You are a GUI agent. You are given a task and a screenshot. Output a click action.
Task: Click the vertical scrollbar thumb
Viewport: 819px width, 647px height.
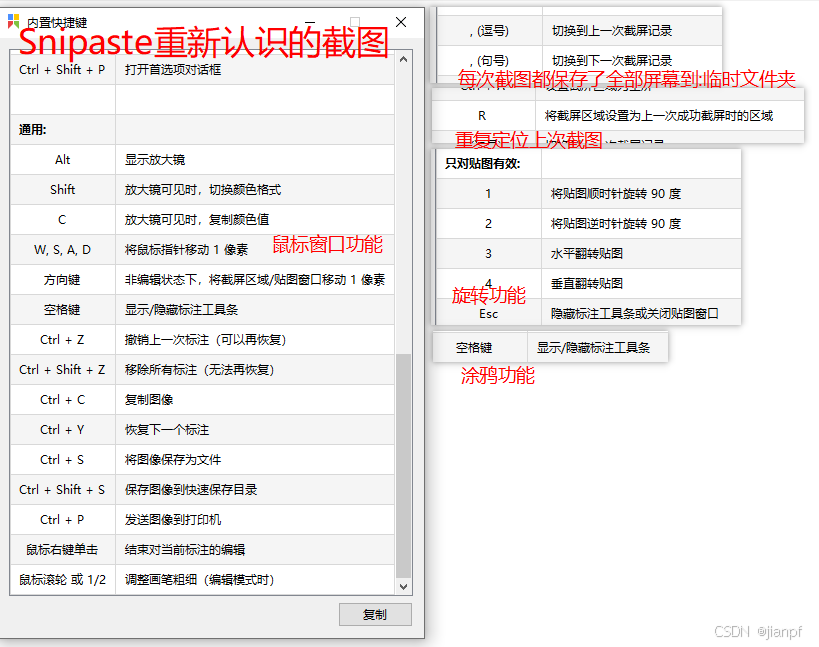point(403,466)
